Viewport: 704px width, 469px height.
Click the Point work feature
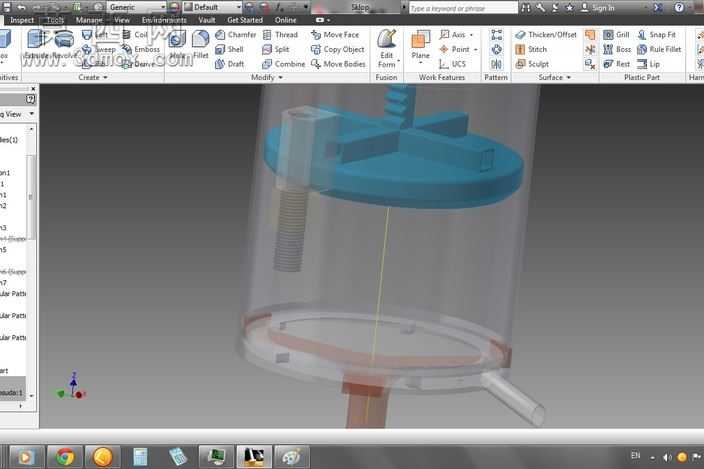pyautogui.click(x=455, y=49)
